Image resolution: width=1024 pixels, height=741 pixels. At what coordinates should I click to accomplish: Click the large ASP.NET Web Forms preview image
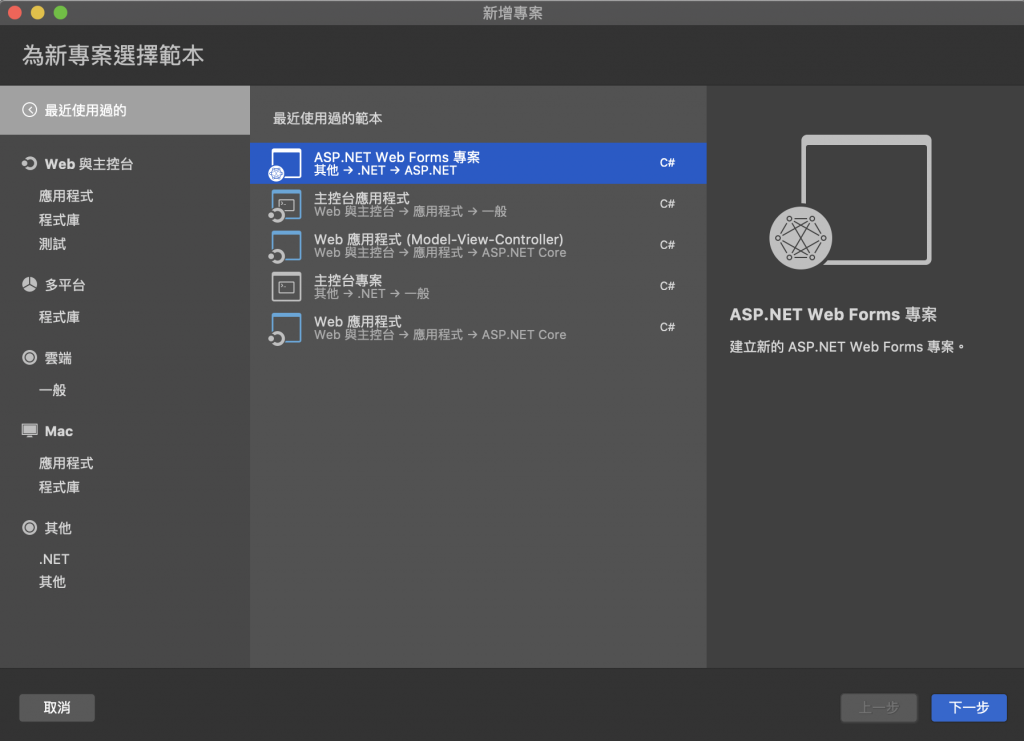click(850, 202)
